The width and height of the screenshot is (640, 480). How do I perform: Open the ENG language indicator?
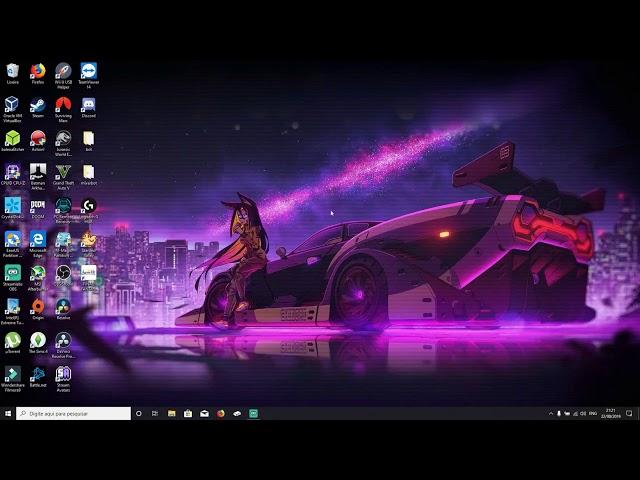pyautogui.click(x=593, y=413)
